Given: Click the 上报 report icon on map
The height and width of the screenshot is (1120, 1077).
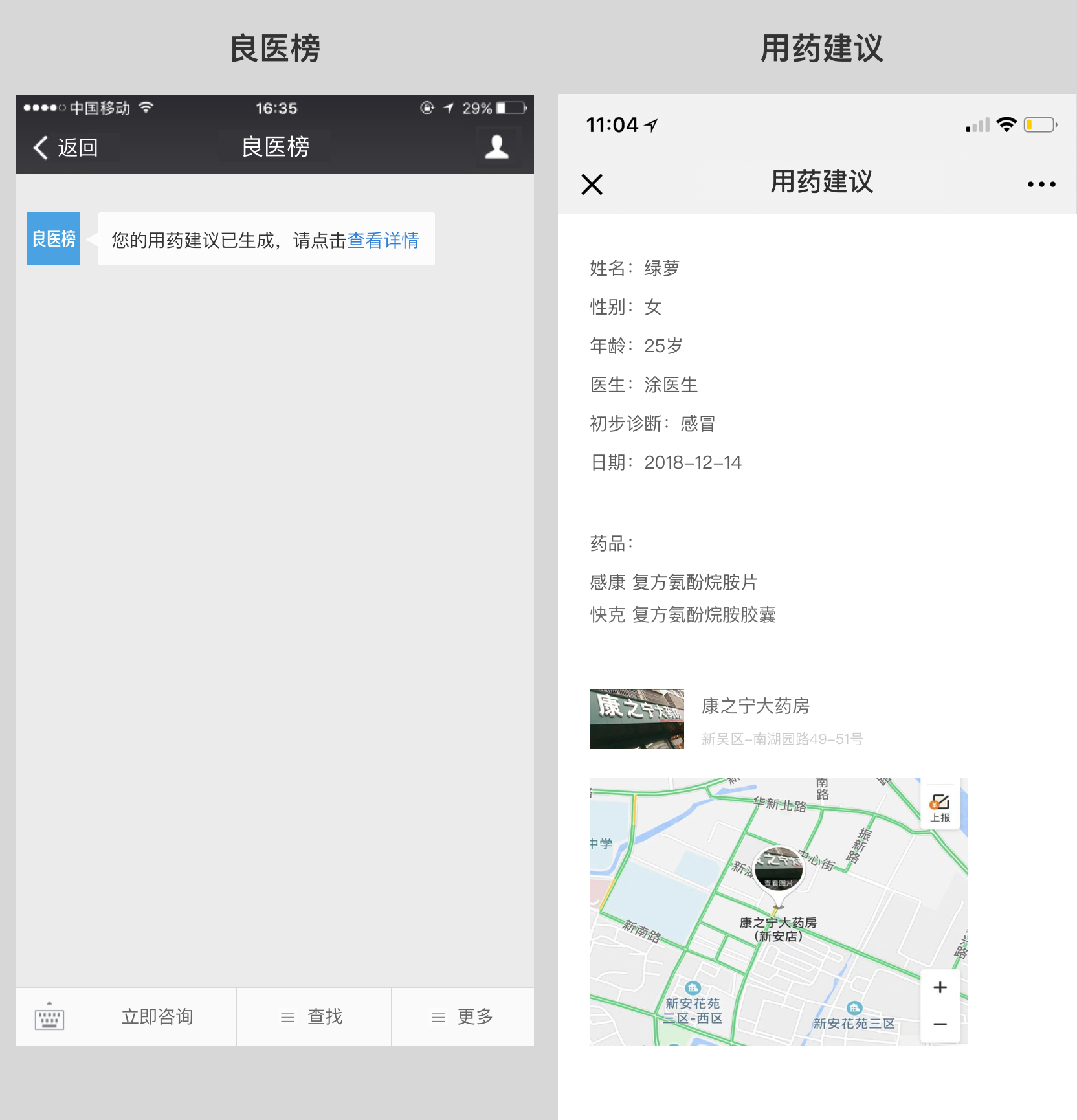Looking at the screenshot, I should [x=940, y=807].
